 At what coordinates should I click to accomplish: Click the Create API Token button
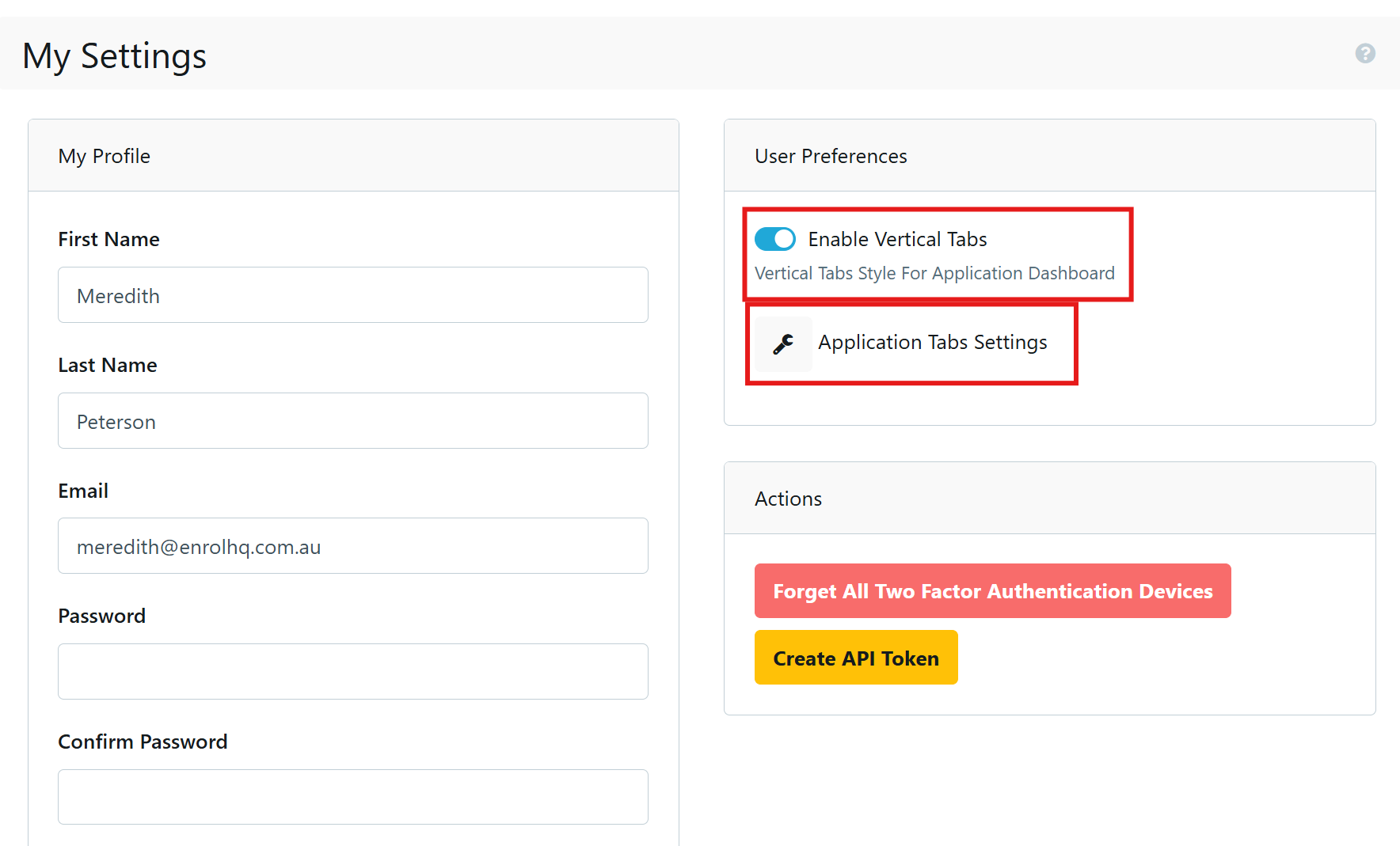[855, 658]
